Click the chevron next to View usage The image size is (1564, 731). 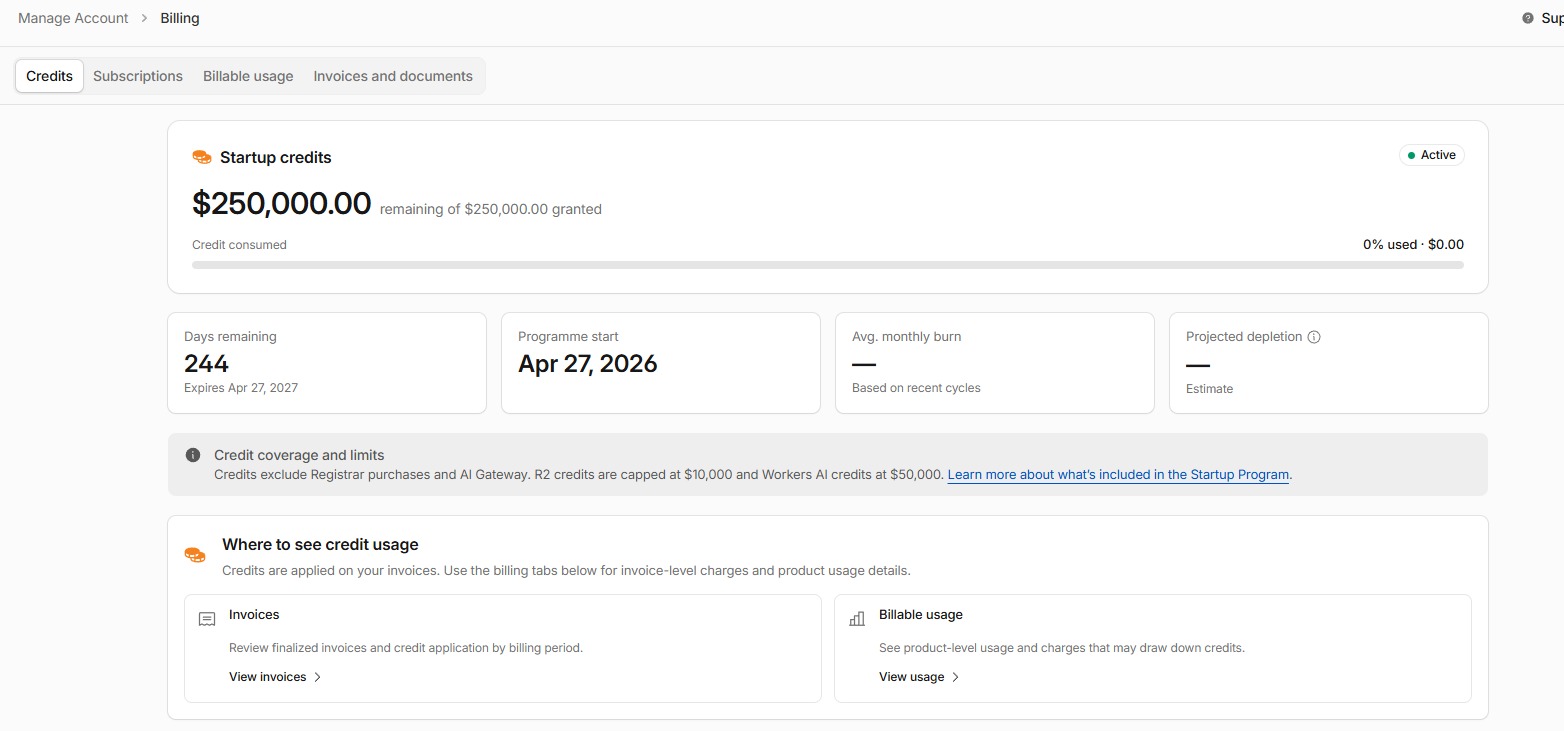(955, 677)
